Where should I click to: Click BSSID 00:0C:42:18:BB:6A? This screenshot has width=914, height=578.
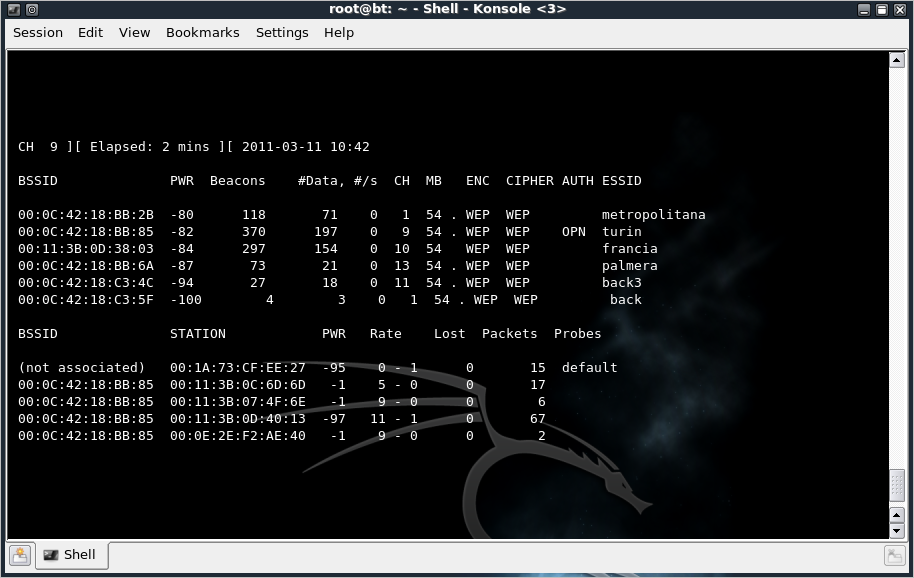click(86, 266)
